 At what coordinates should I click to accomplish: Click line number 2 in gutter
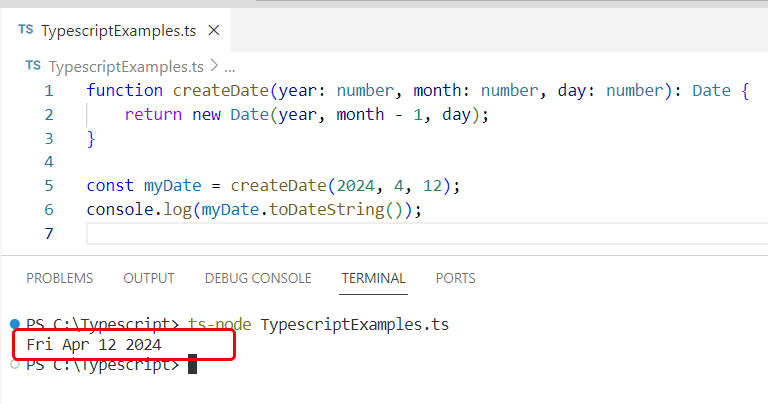click(48, 115)
